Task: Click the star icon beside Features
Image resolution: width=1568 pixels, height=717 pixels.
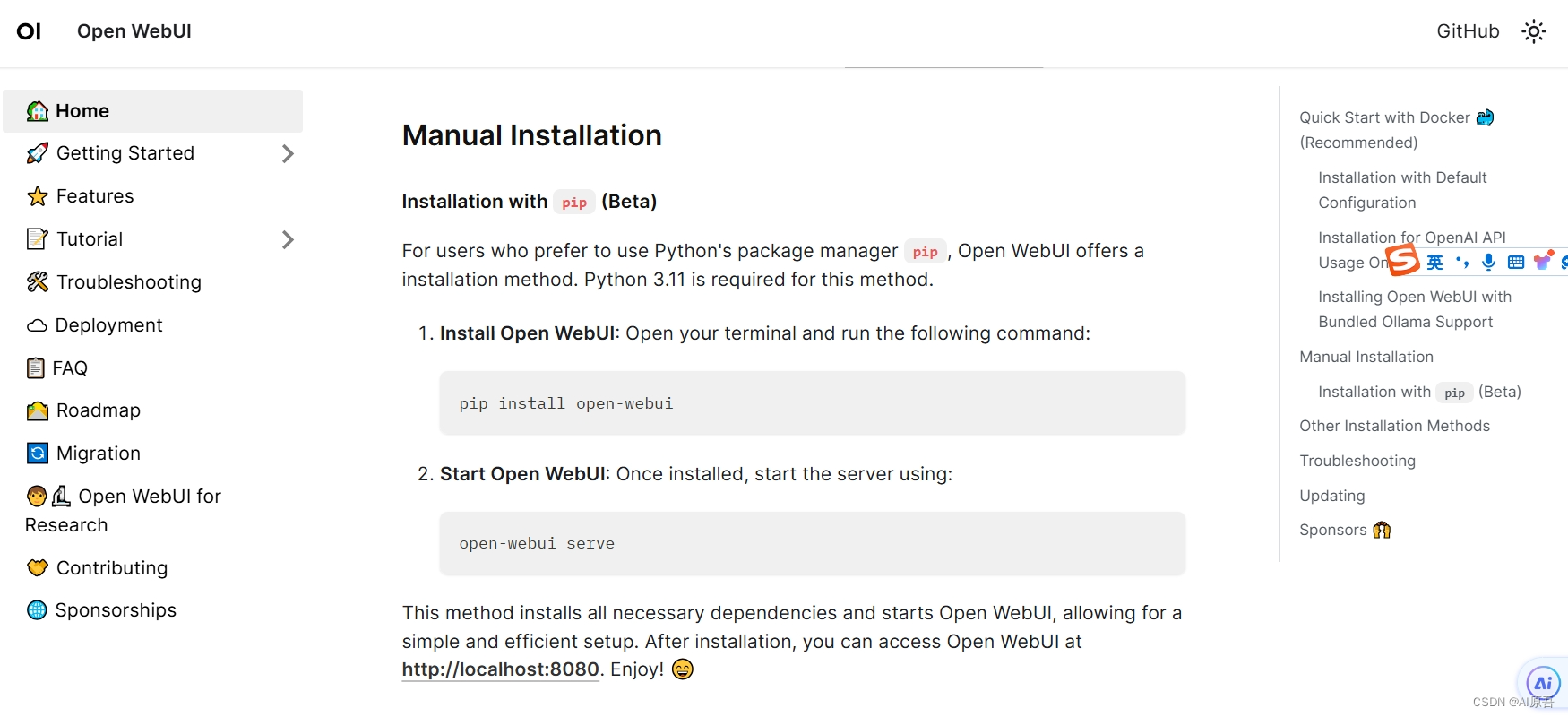Action: pos(38,196)
